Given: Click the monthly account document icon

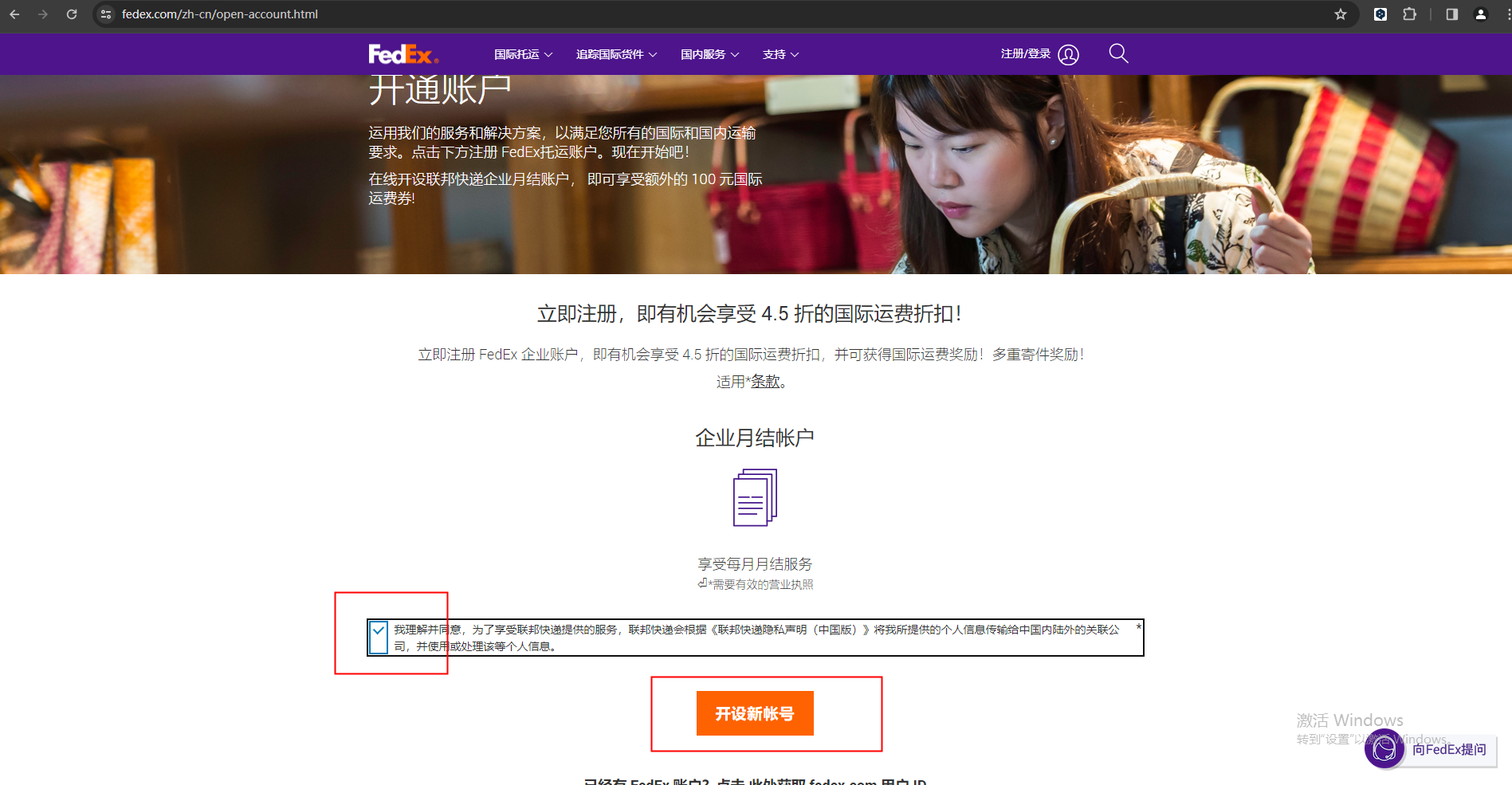Looking at the screenshot, I should [x=754, y=497].
